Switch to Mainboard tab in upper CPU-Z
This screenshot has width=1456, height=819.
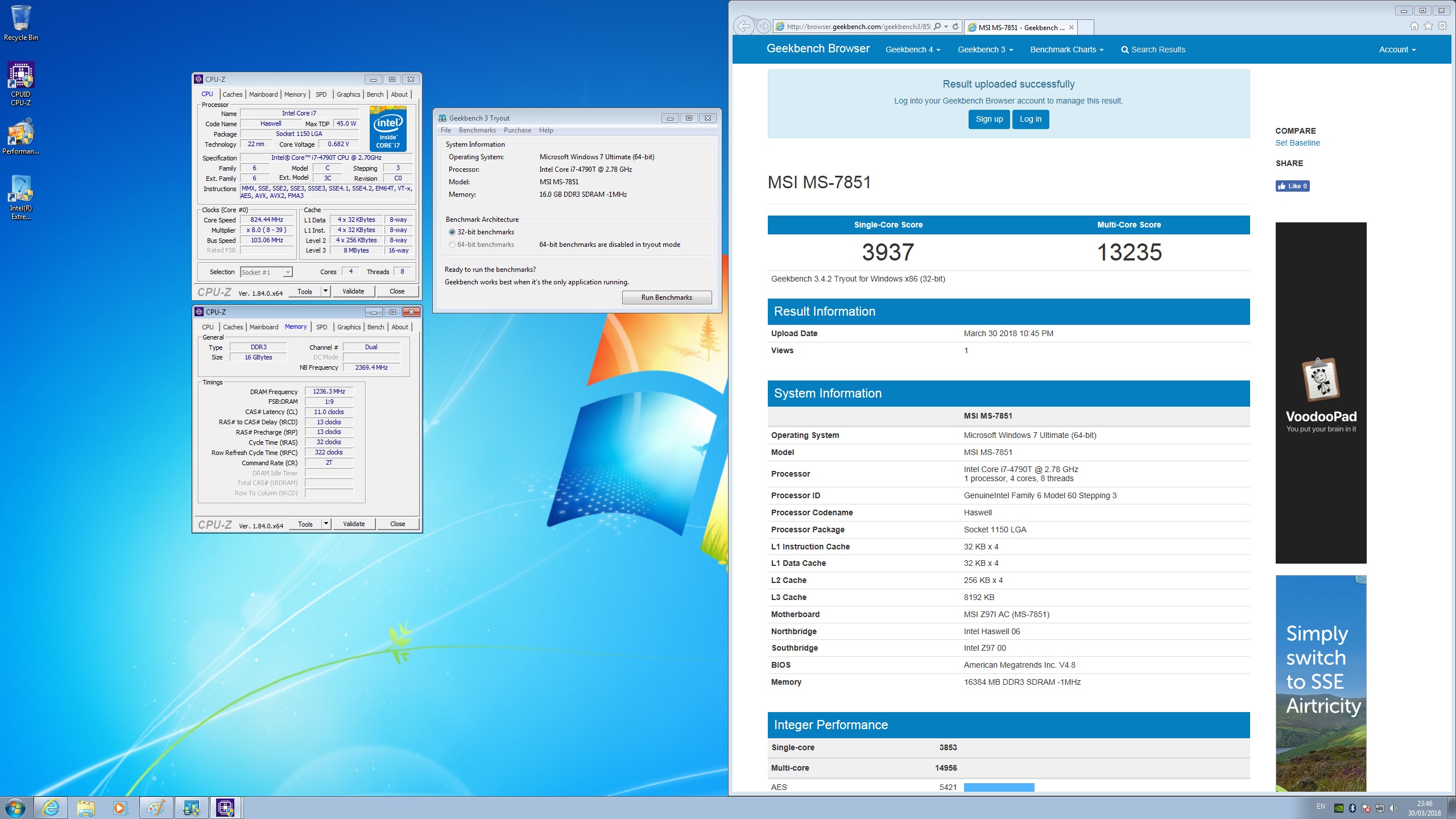pos(263,94)
